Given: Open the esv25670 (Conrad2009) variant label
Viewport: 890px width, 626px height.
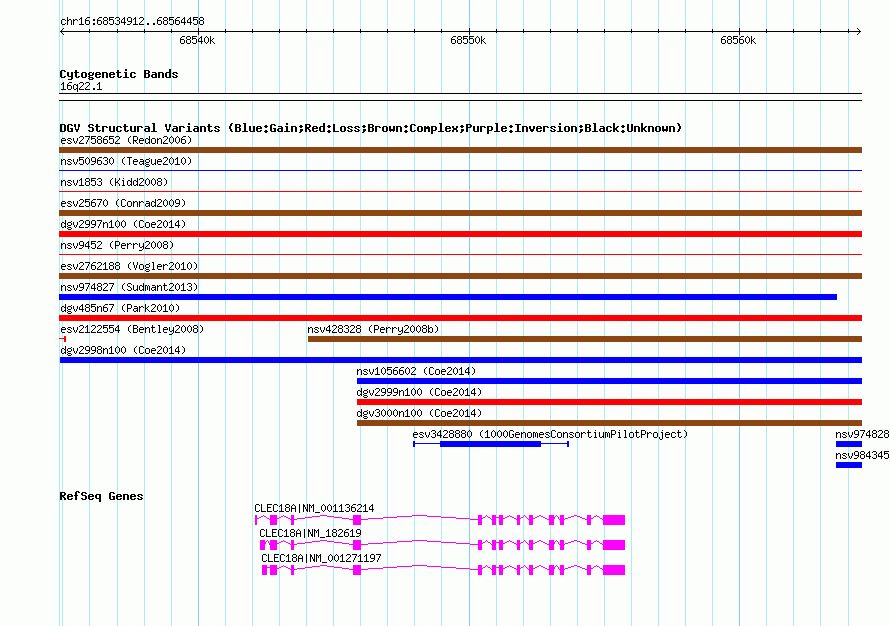Looking at the screenshot, I should coord(123,203).
